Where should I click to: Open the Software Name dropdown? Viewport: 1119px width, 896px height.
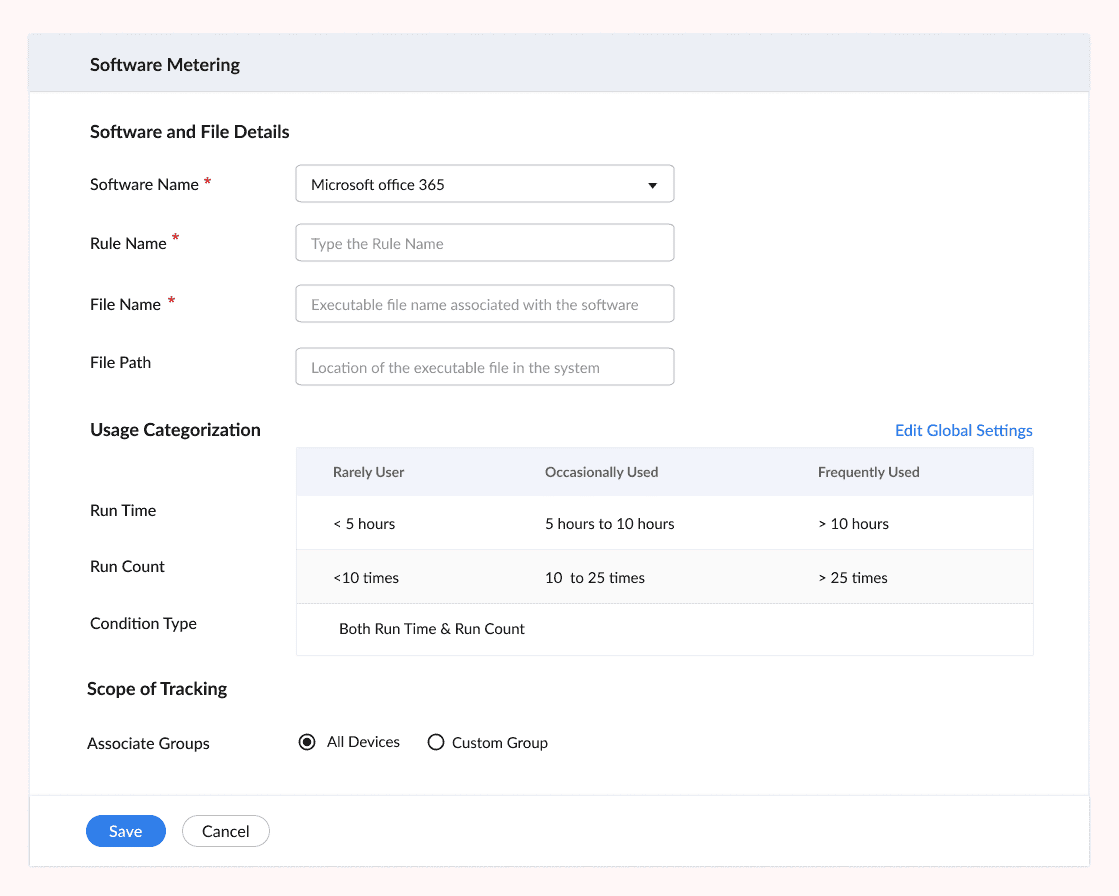click(x=484, y=183)
